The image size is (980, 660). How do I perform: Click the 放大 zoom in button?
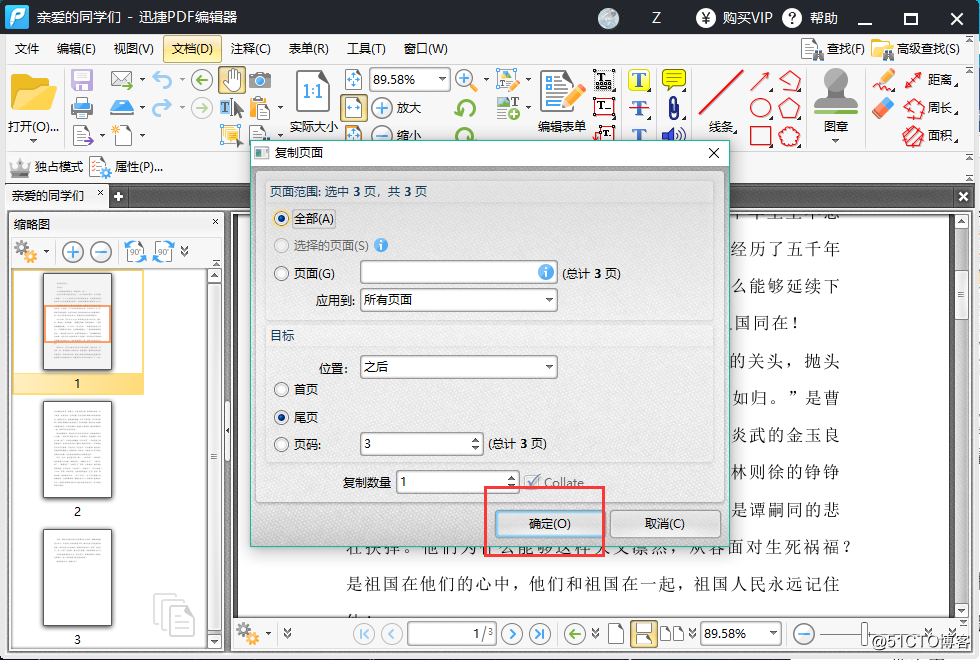pos(397,108)
